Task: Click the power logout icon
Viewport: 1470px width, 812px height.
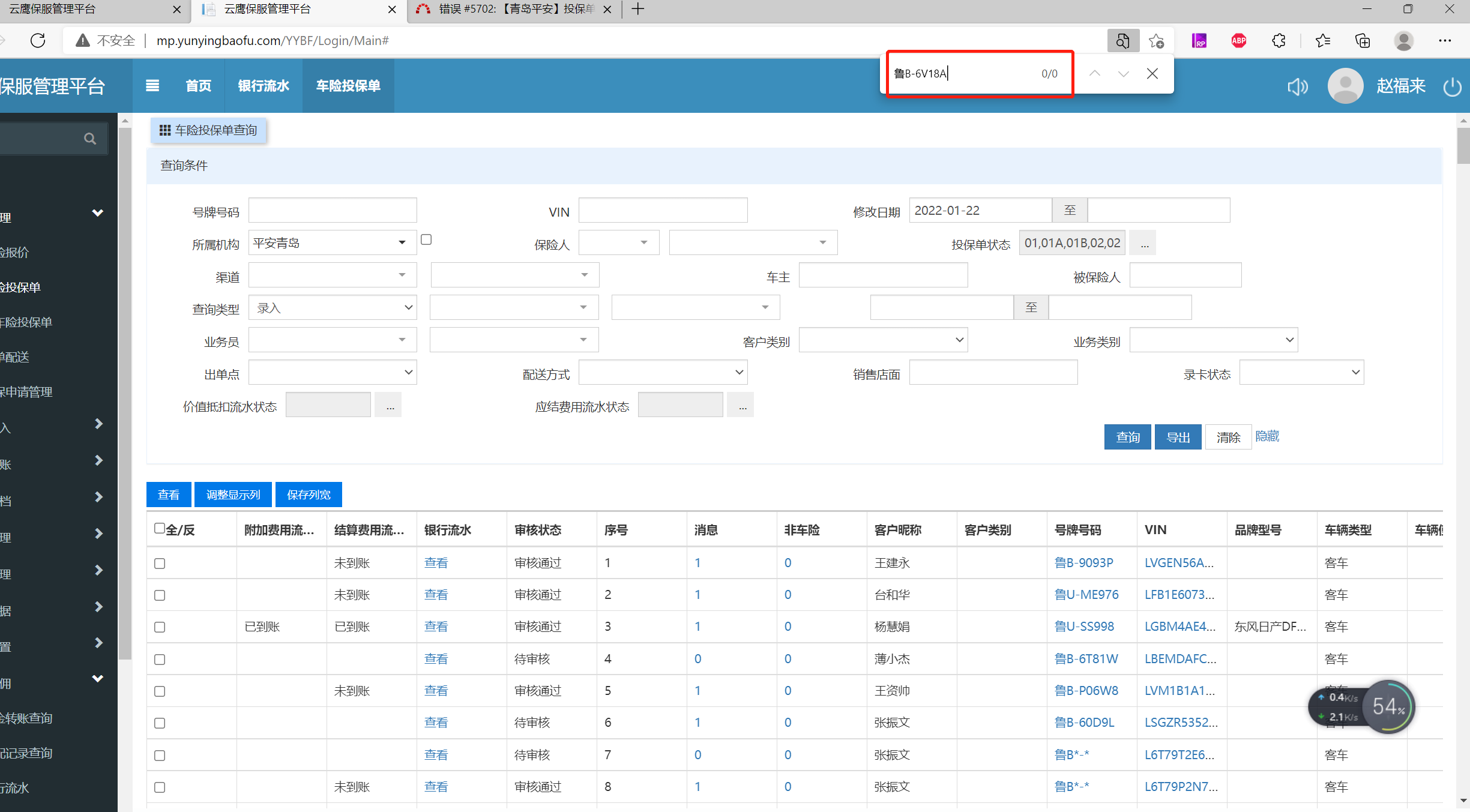Action: [x=1451, y=86]
